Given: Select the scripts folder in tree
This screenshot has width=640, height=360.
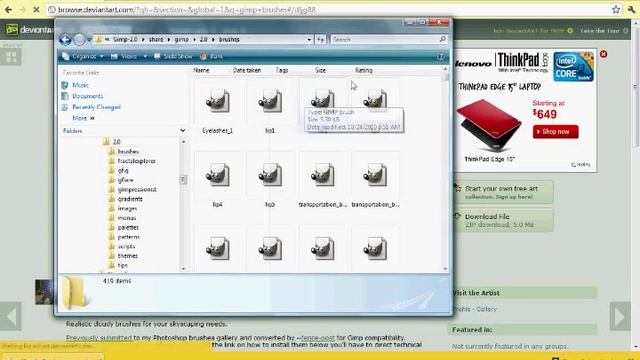Looking at the screenshot, I should pos(126,246).
